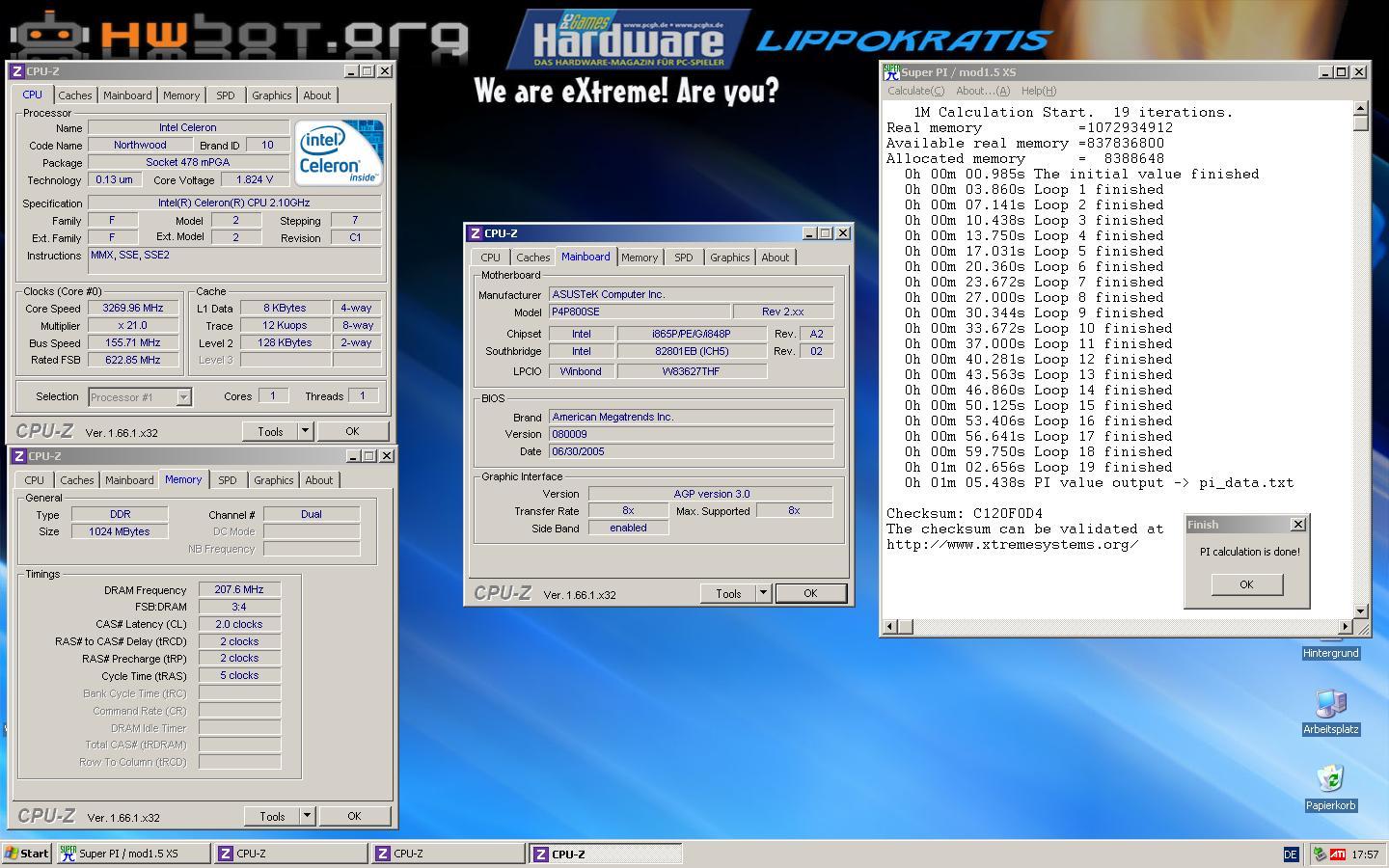Select Mainboard tab in the bottom-left CPU-Z window
This screenshot has width=1389, height=868.
[129, 480]
